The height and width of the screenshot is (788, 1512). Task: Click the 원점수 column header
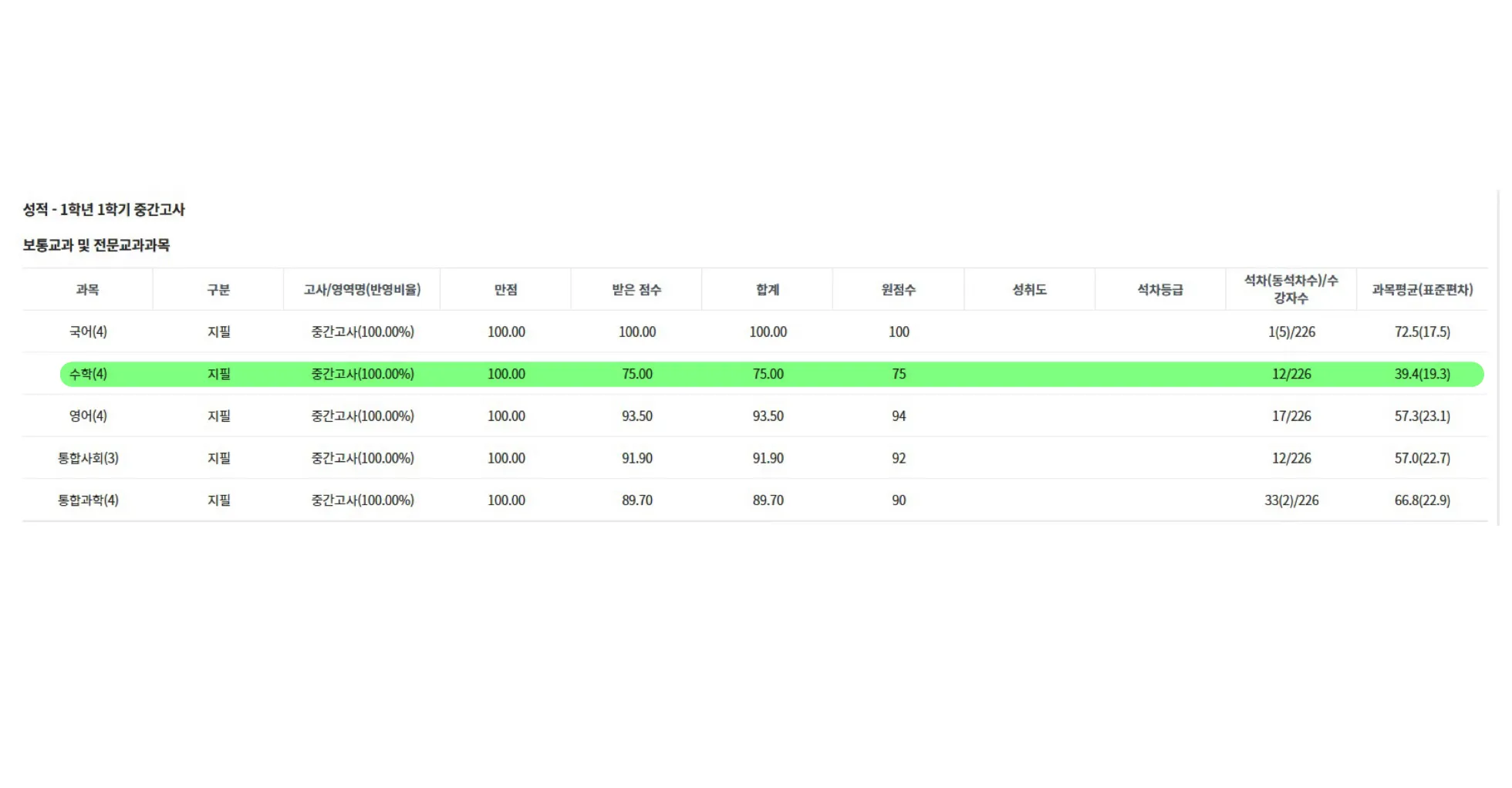[898, 290]
